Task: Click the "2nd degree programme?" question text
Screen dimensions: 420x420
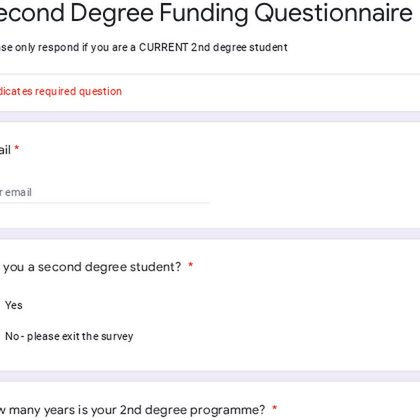Action: click(133, 410)
